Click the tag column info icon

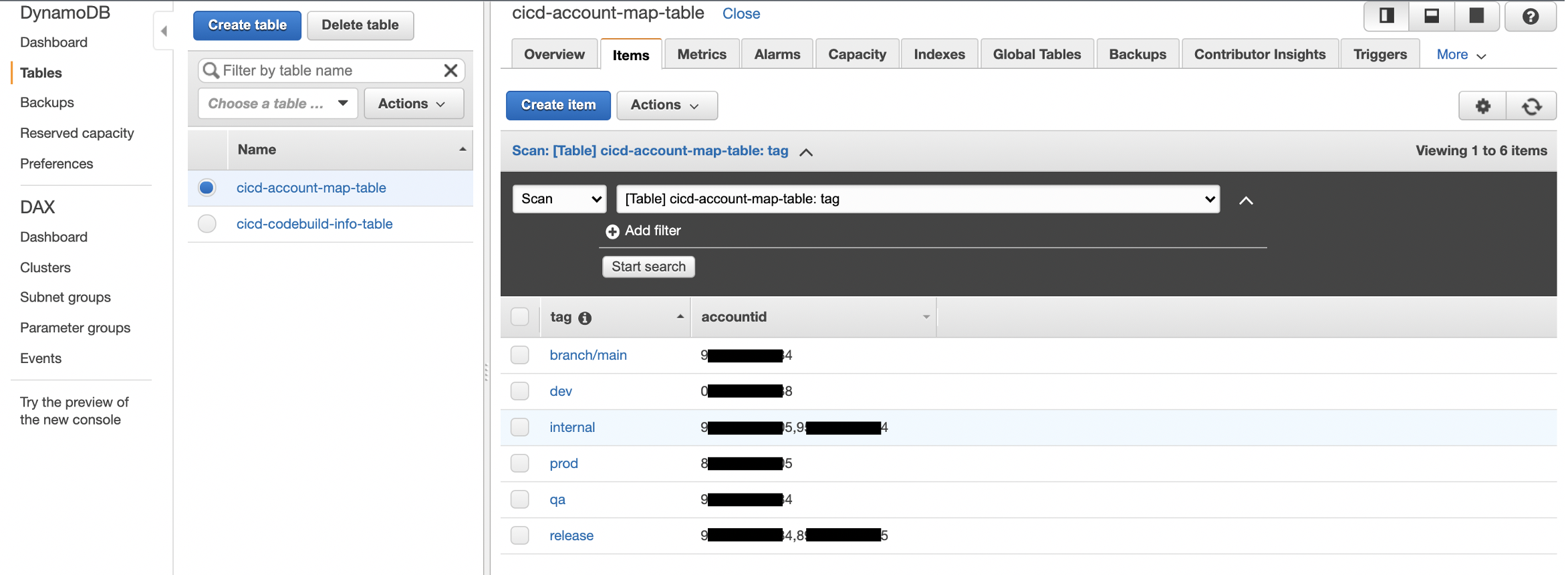point(585,318)
